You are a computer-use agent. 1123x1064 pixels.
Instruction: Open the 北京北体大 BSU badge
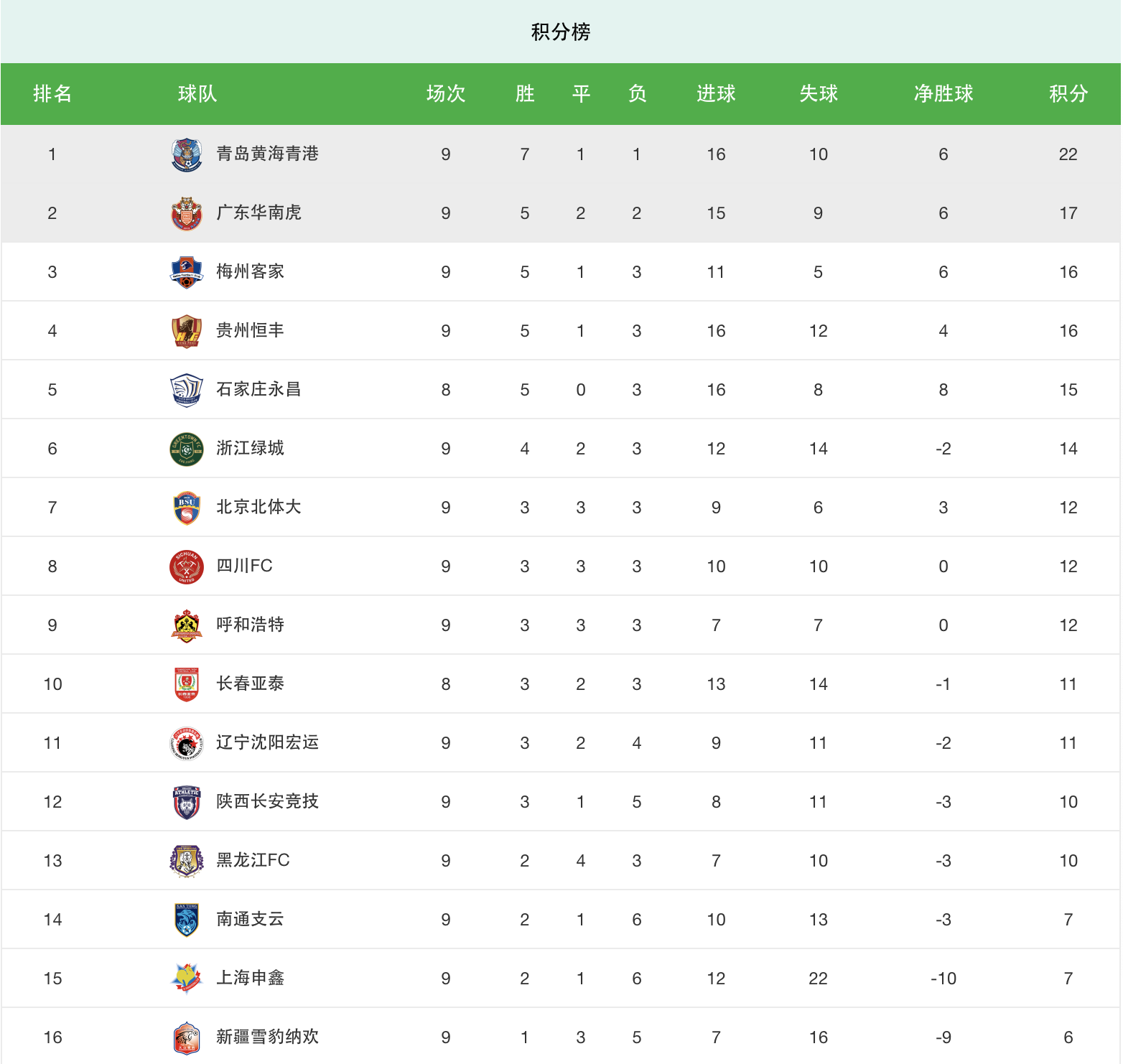tap(187, 508)
